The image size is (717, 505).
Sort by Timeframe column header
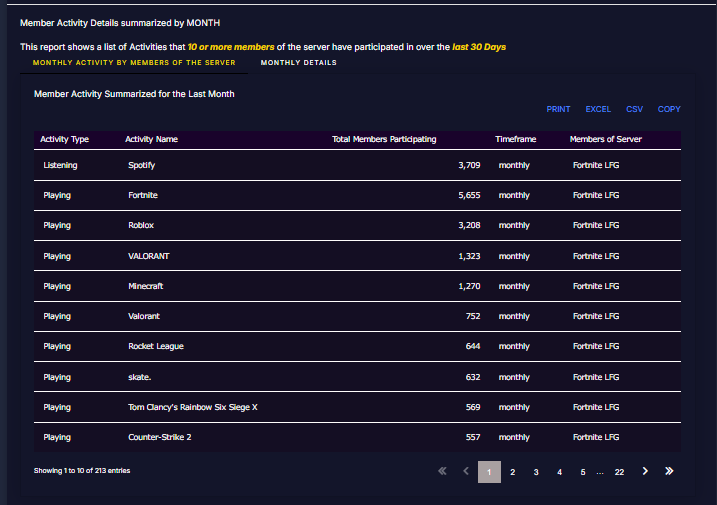click(516, 139)
